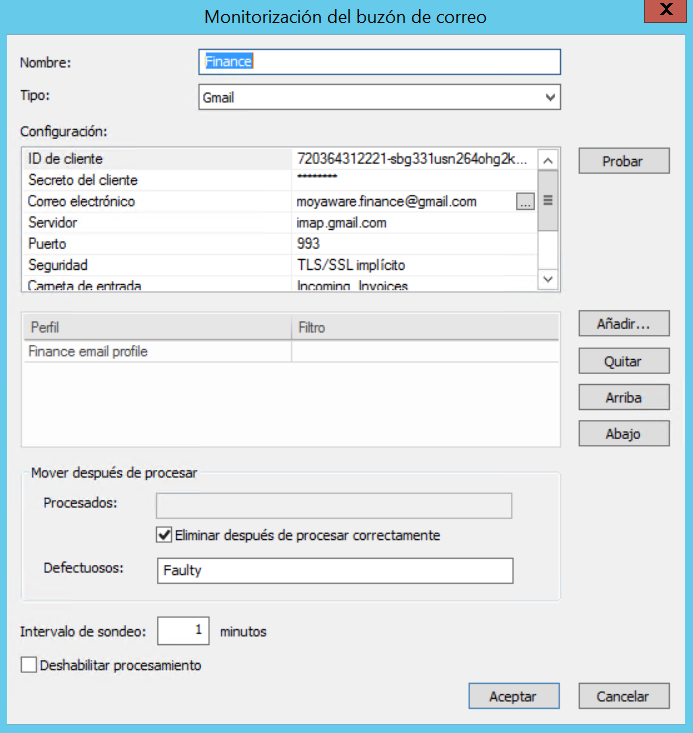The height and width of the screenshot is (733, 693).
Task: Enable the Deshabilitar procesamiento checkbox
Action: pyautogui.click(x=29, y=665)
